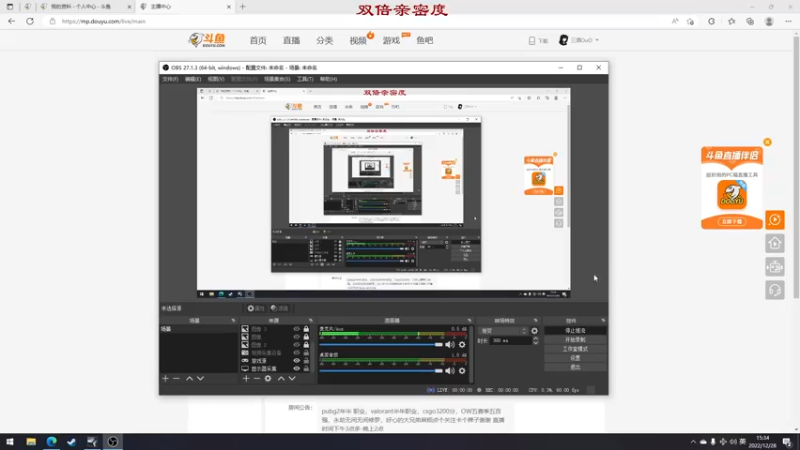This screenshot has width=800, height=450.
Task: Click the Edge address bar URL field
Action: [357, 21]
